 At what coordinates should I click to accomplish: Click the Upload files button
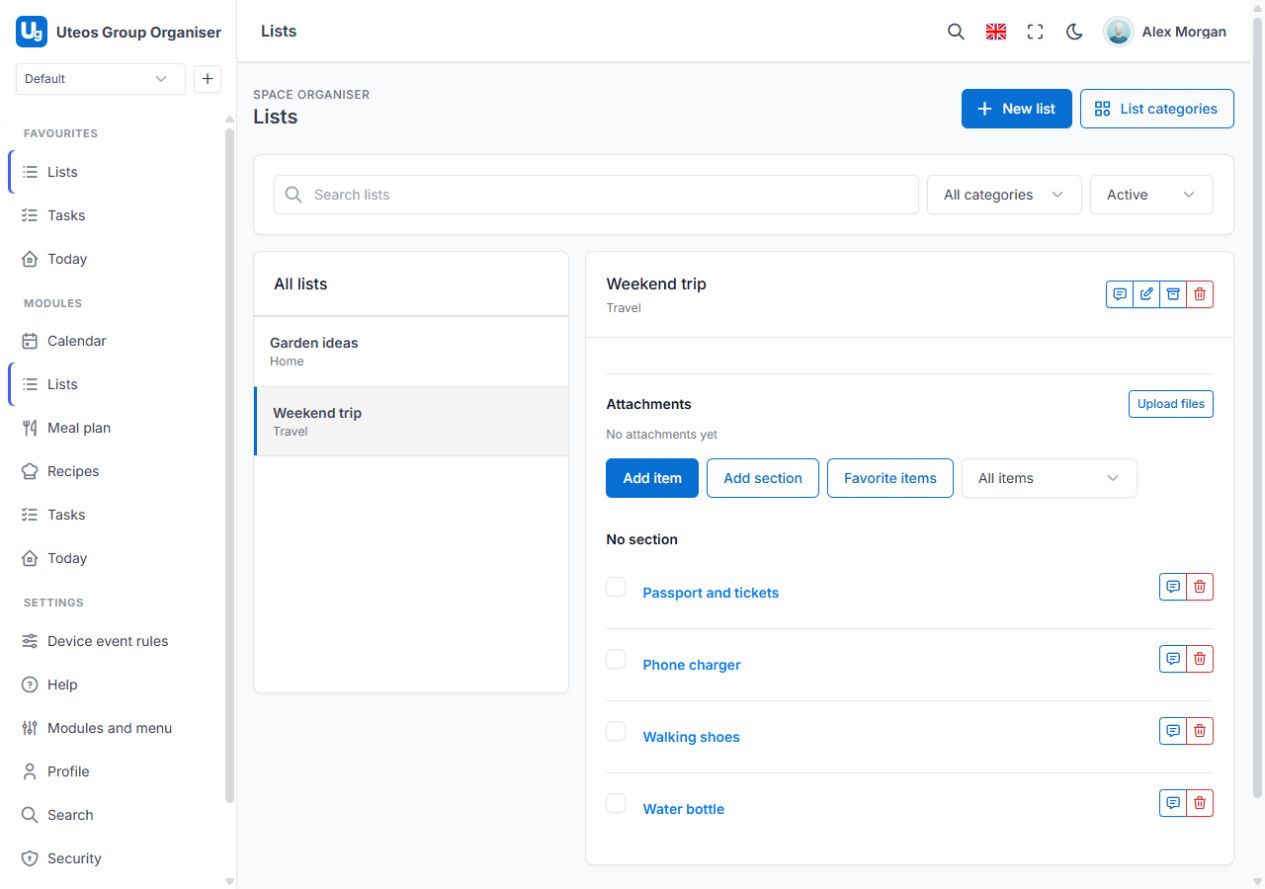tap(1171, 404)
